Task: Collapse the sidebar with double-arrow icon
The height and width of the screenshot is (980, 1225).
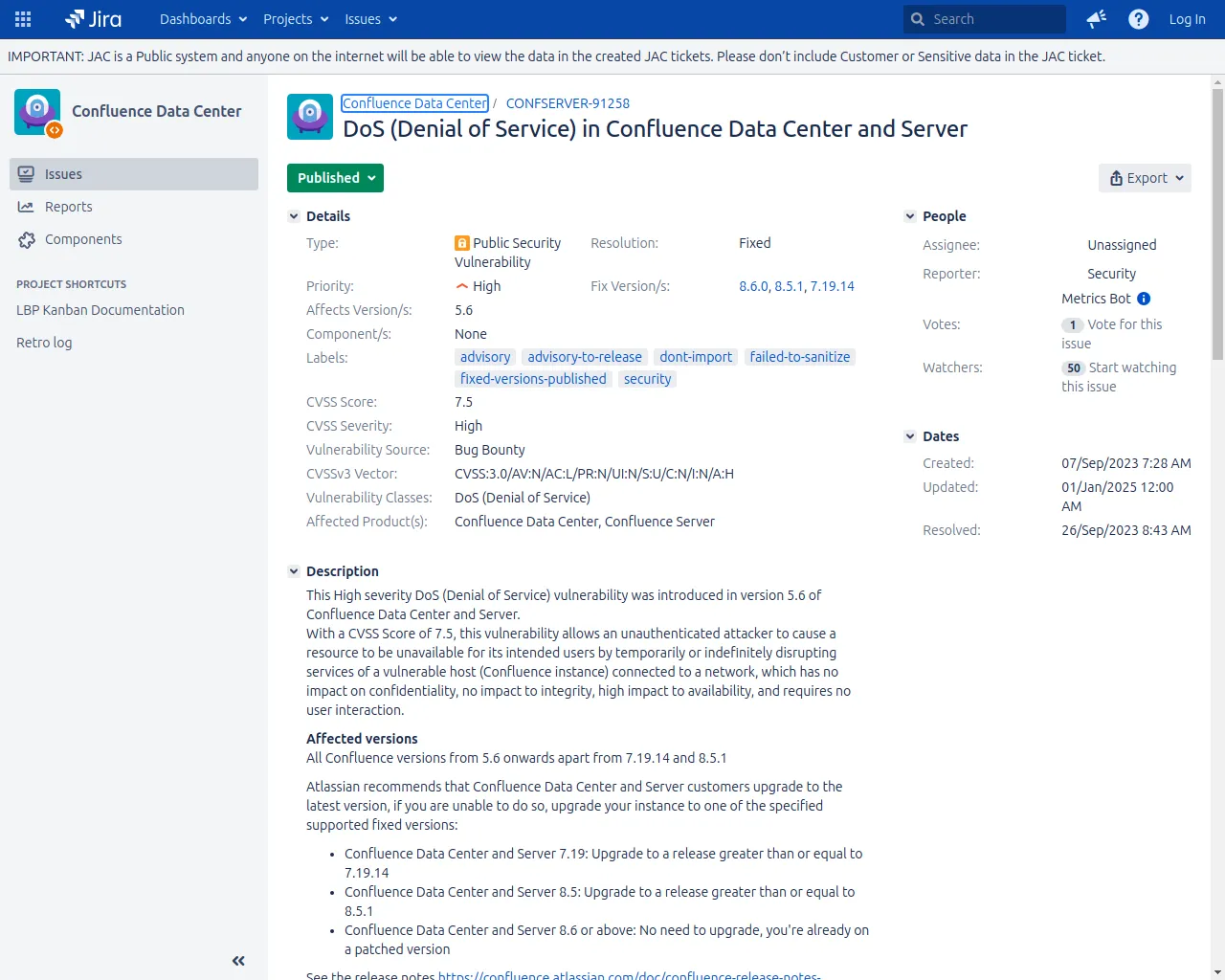Action: pos(238,961)
